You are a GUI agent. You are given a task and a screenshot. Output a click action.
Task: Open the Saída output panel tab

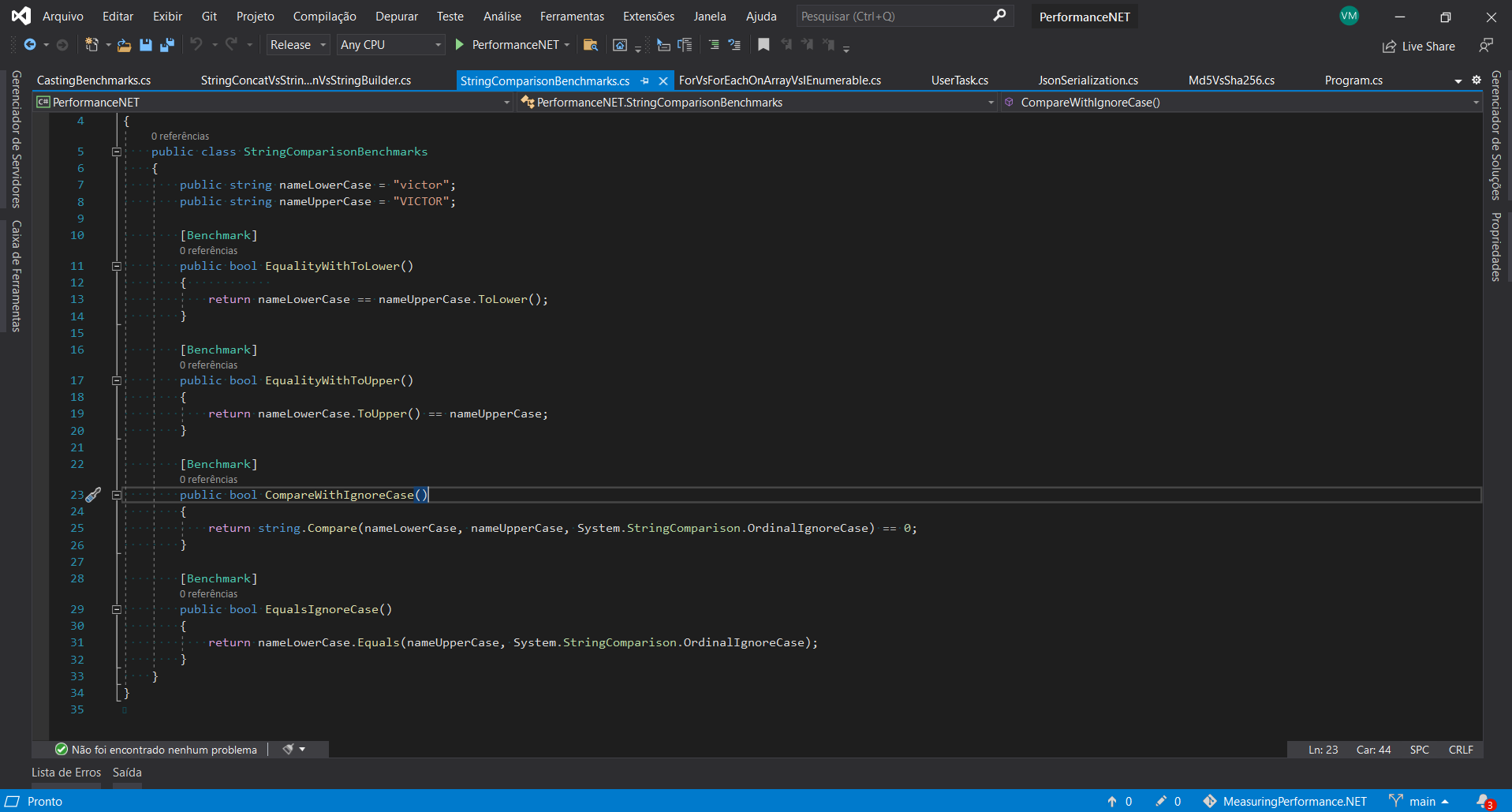127,773
